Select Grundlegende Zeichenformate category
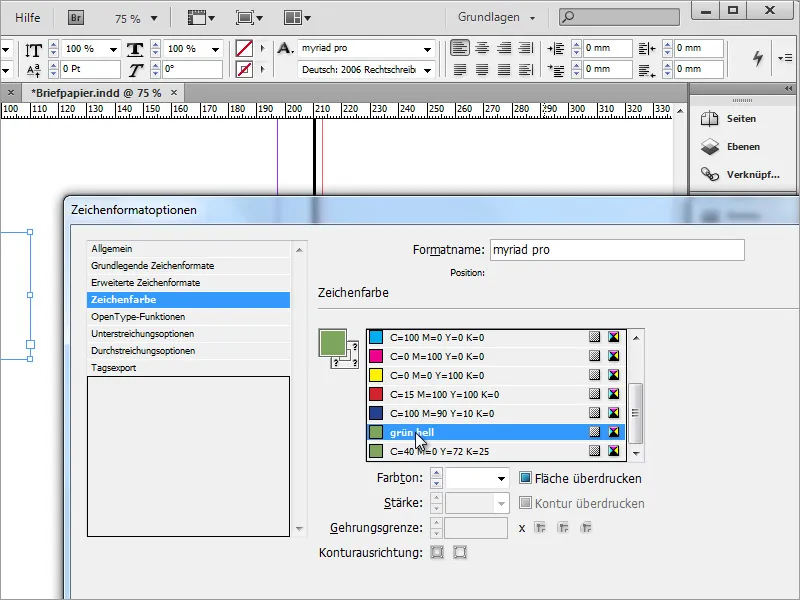The image size is (800, 600). click(188, 265)
